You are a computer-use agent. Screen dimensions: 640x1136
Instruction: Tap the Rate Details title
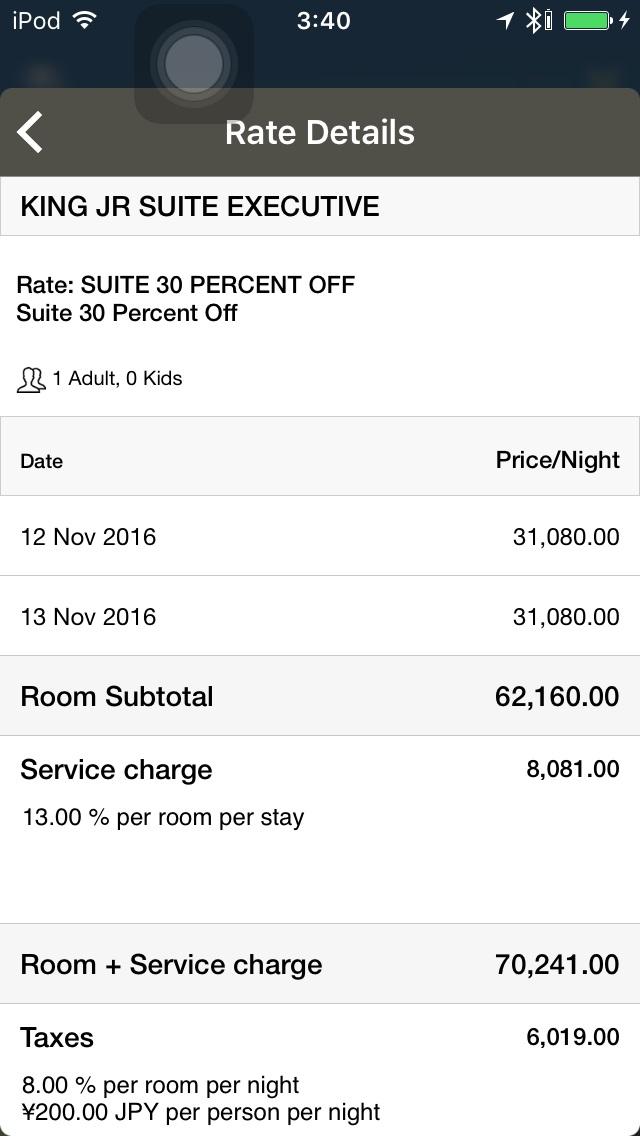[320, 132]
